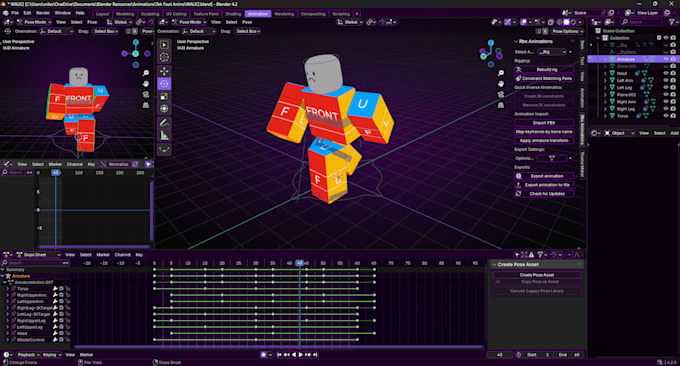
Task: Select the Annotate tool in main viewport
Action: tap(164, 123)
